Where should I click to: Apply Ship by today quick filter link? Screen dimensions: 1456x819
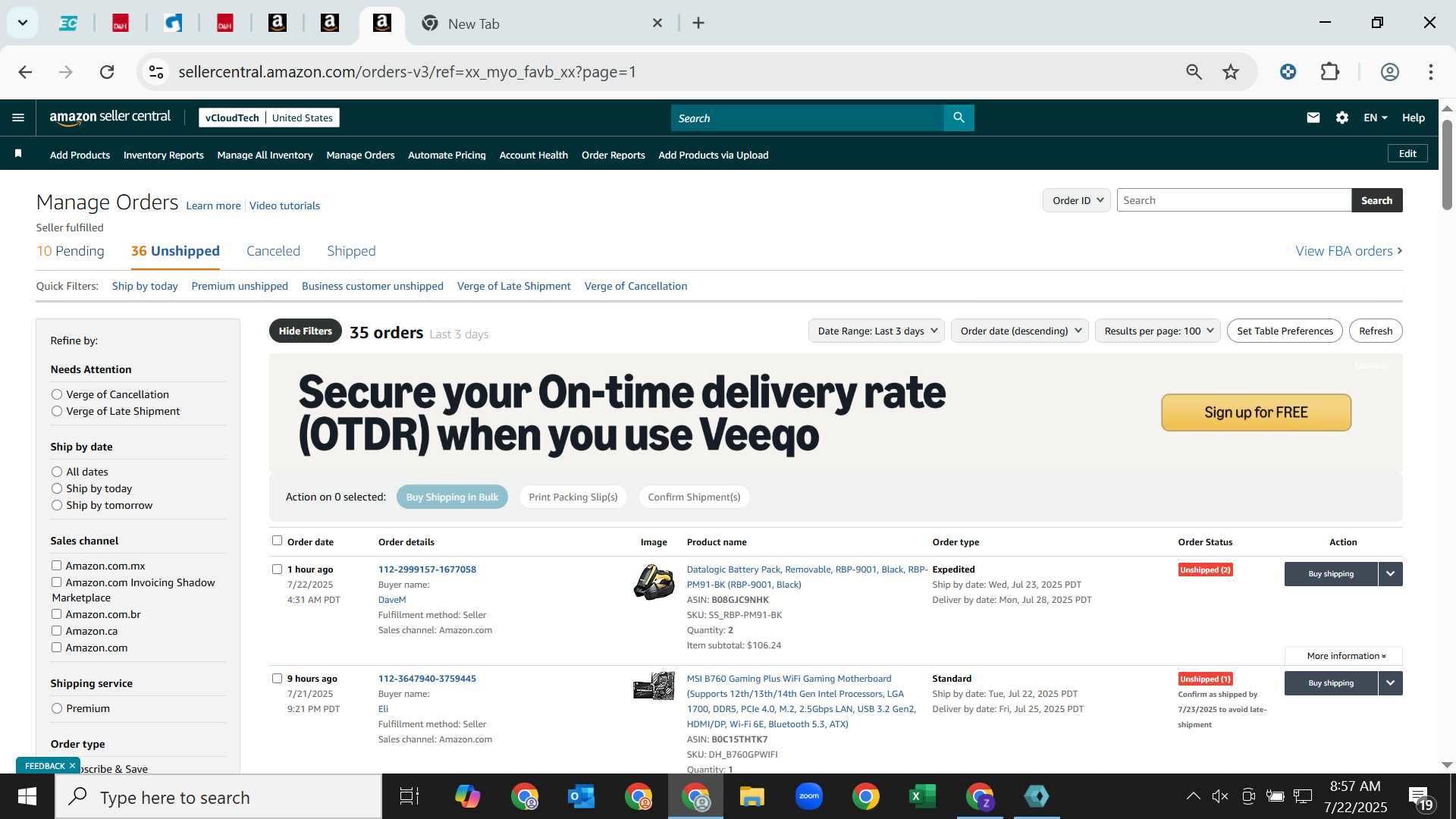tap(145, 286)
